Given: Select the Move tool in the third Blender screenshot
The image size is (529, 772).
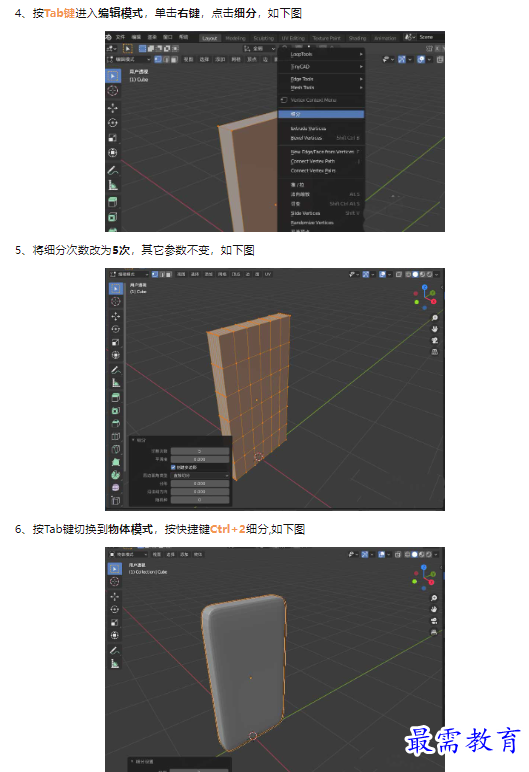Looking at the screenshot, I should pos(115,596).
